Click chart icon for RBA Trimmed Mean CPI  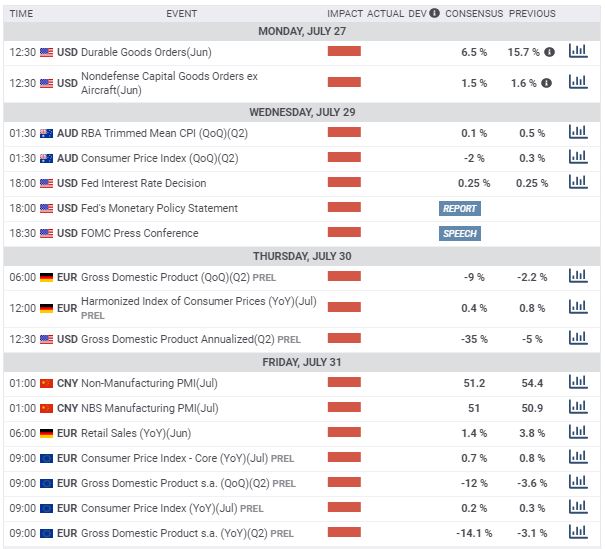tap(578, 132)
